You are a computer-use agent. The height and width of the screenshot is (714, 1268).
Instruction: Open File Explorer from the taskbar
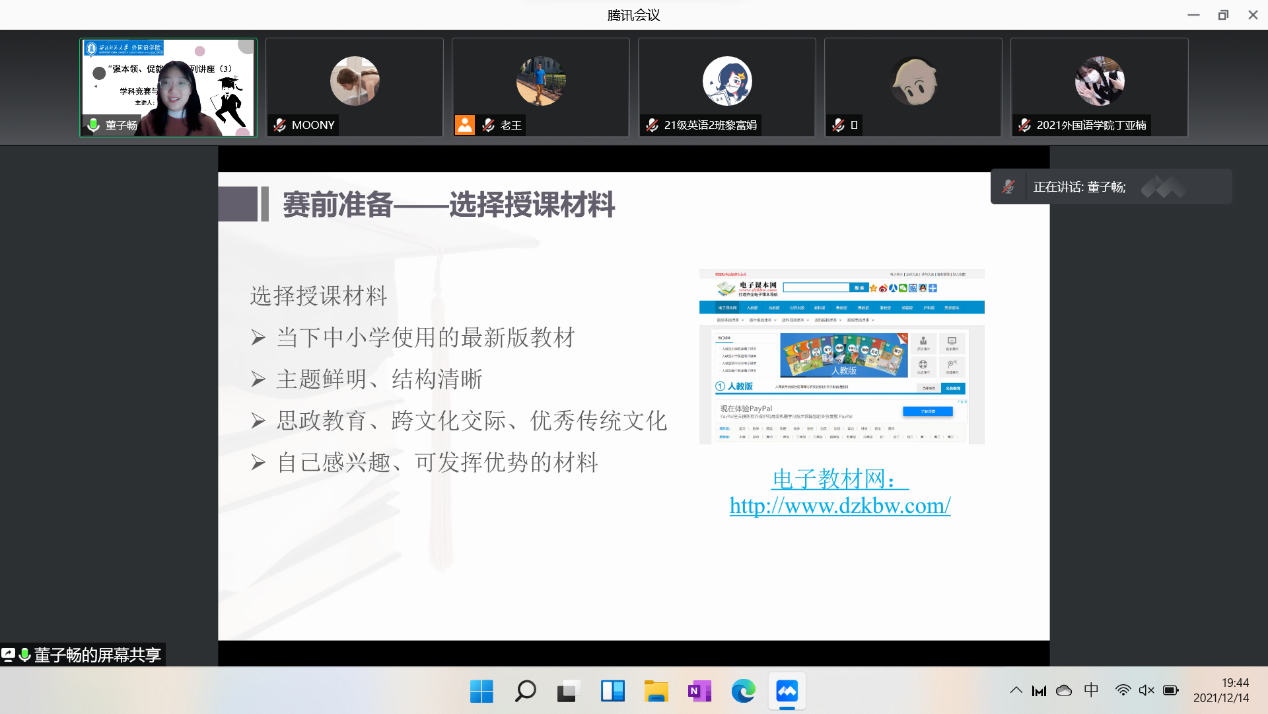point(656,691)
